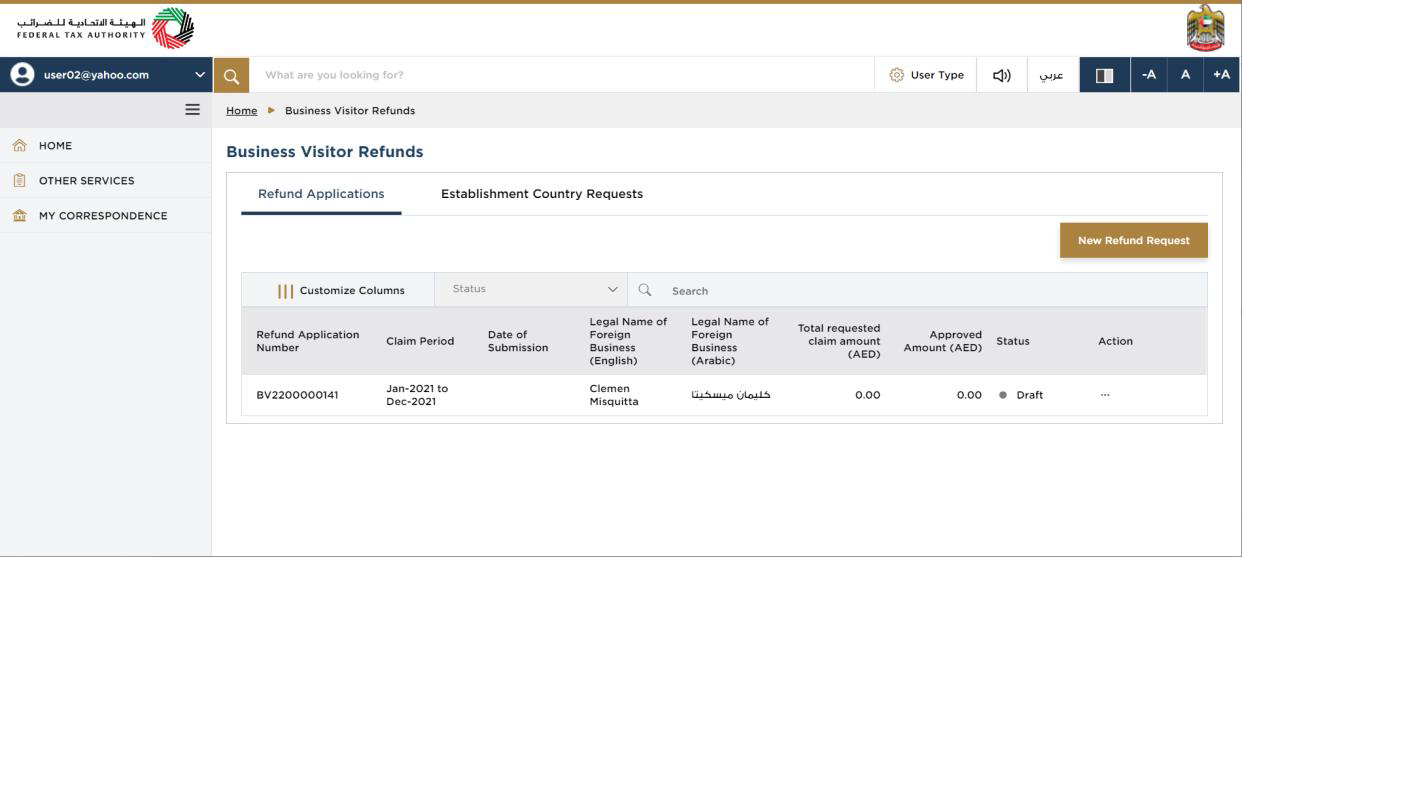The height and width of the screenshot is (801, 1414).
Task: Increase font size with +A
Action: (x=1221, y=75)
